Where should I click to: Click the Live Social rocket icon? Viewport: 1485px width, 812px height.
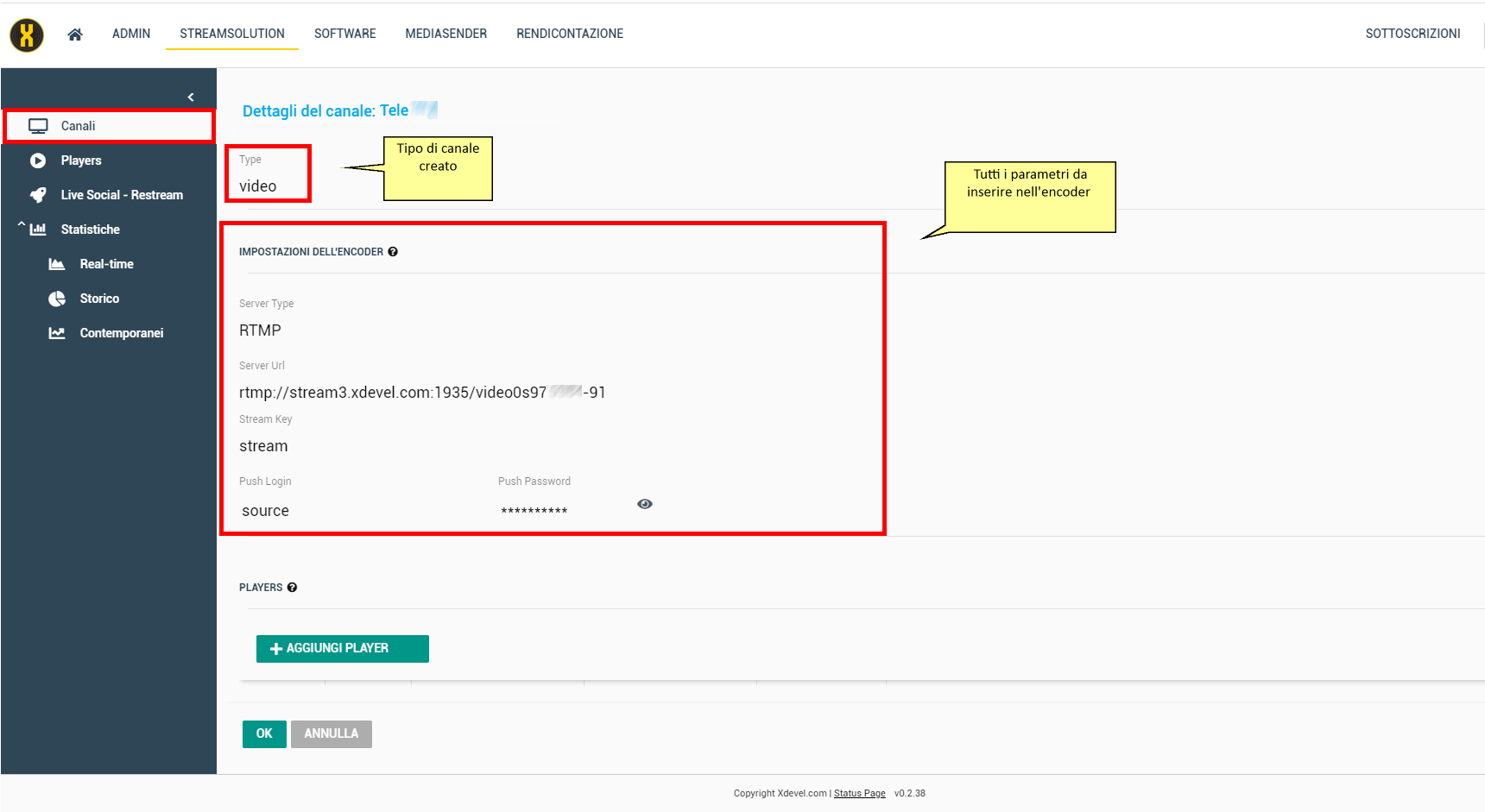[38, 195]
